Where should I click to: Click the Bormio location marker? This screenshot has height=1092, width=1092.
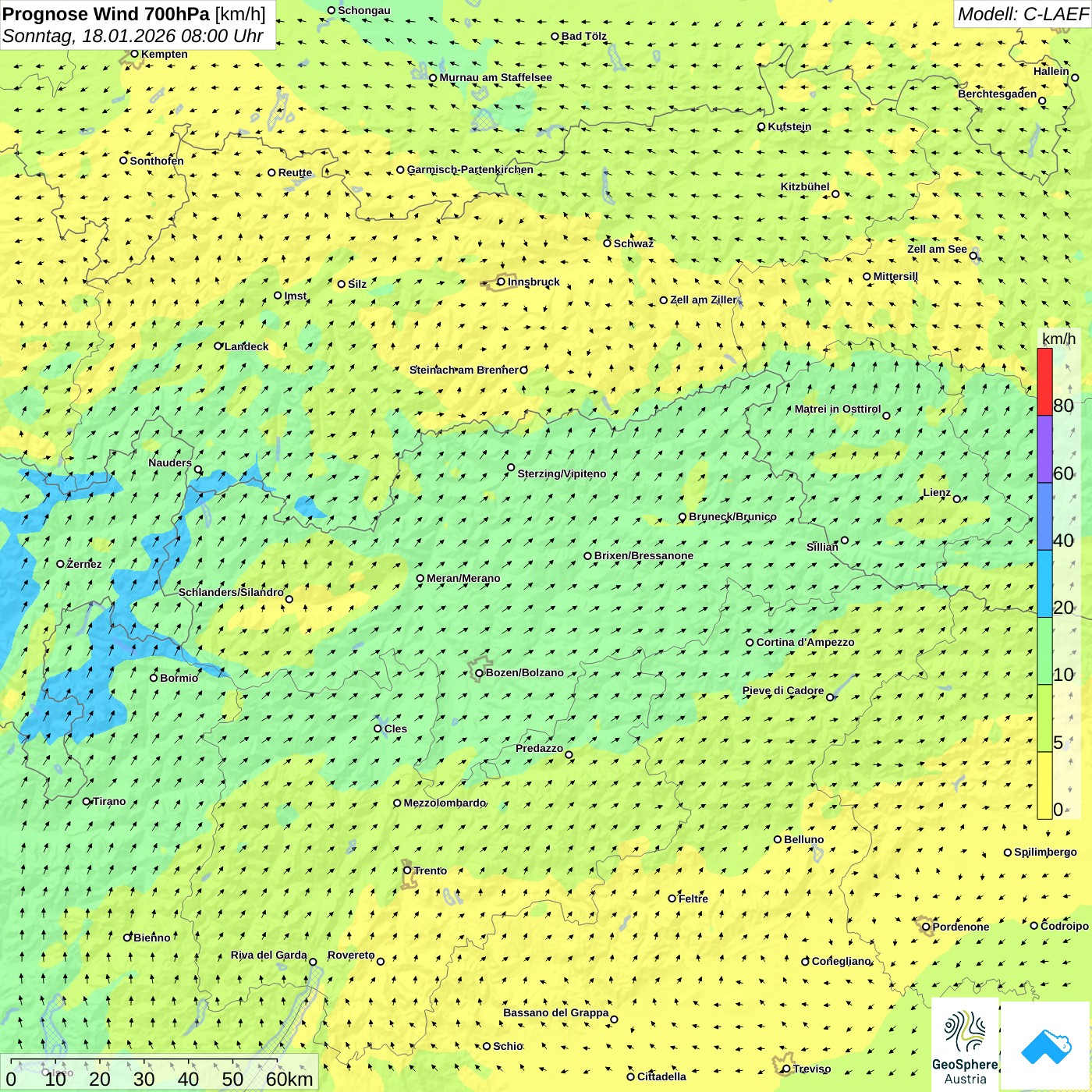pyautogui.click(x=154, y=678)
